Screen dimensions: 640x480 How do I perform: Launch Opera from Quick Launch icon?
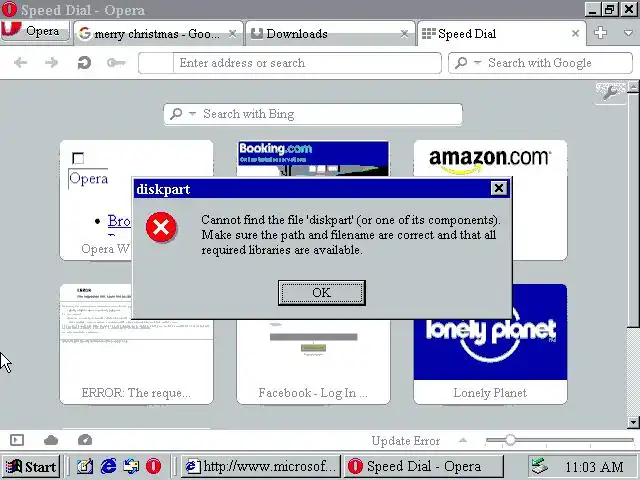pos(153,467)
